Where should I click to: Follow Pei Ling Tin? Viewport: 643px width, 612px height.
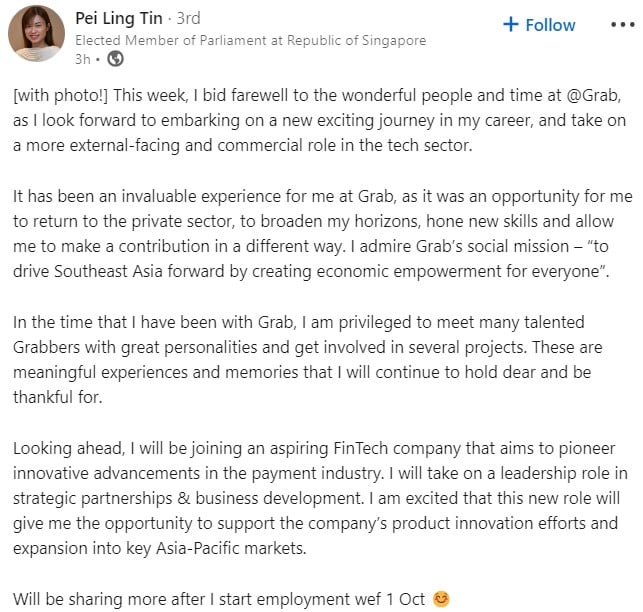click(x=539, y=25)
